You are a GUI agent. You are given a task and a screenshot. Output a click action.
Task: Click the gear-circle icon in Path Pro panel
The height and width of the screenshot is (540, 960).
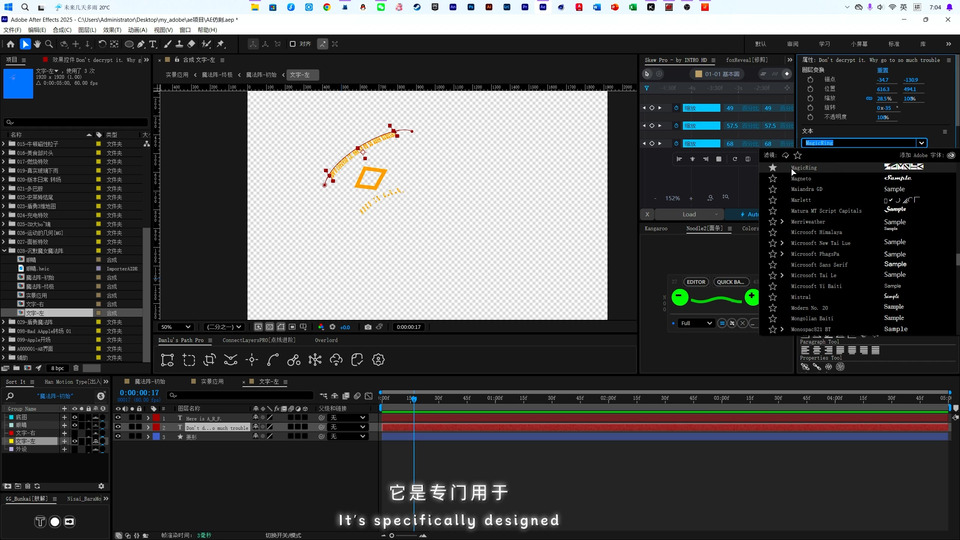(378, 360)
